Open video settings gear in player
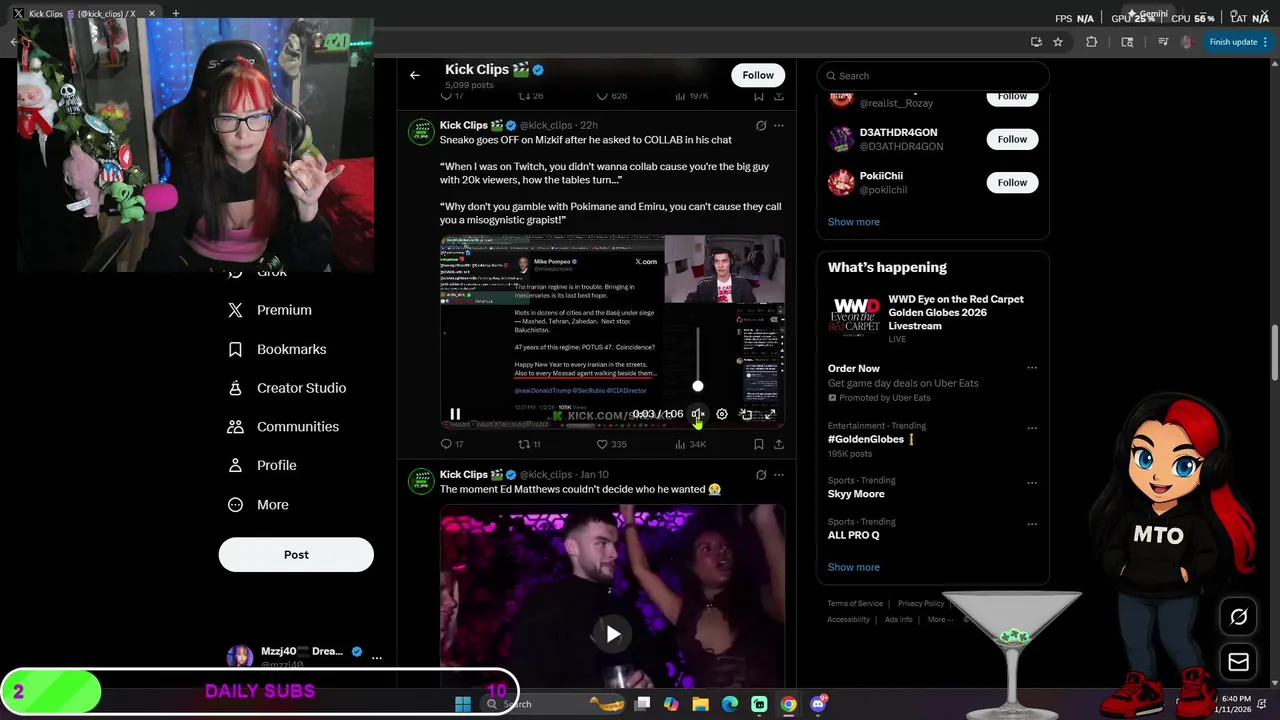The width and height of the screenshot is (1280, 720). click(722, 414)
